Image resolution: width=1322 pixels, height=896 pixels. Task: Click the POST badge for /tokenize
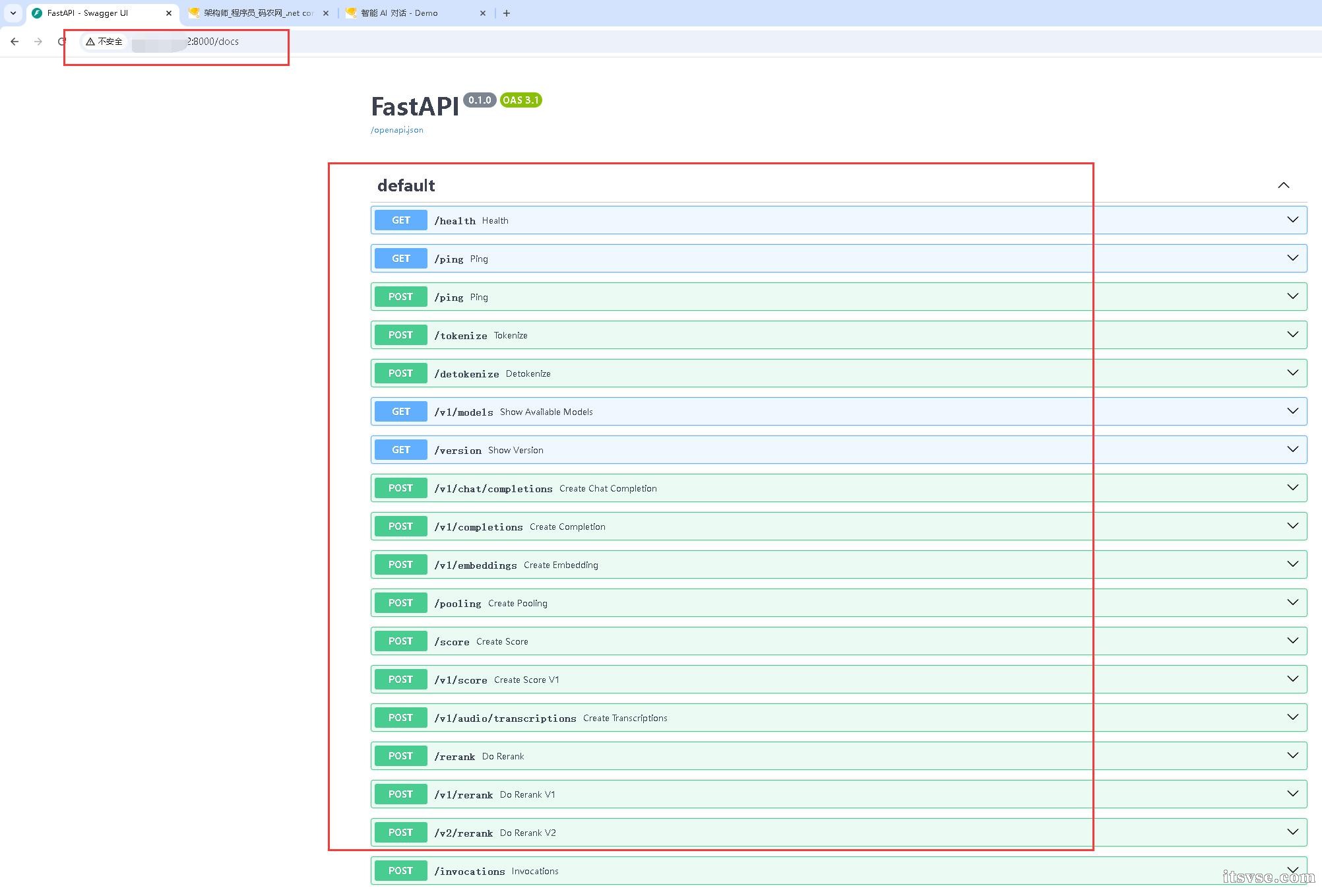[401, 335]
